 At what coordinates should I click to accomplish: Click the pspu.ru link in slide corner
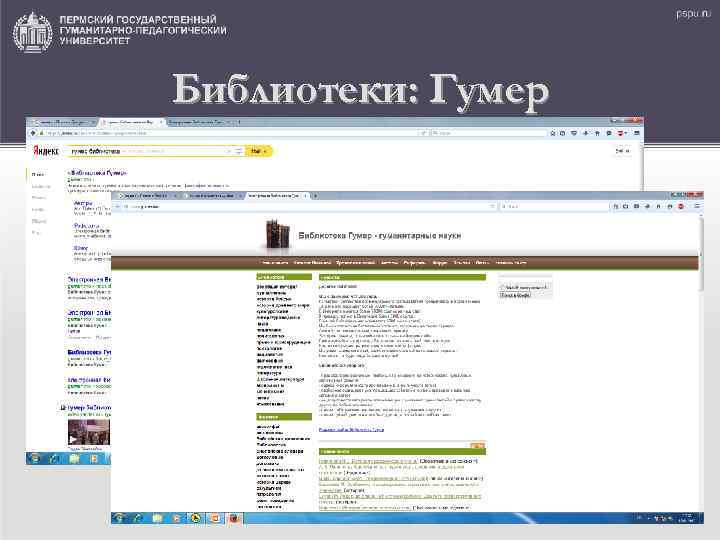[x=693, y=14]
